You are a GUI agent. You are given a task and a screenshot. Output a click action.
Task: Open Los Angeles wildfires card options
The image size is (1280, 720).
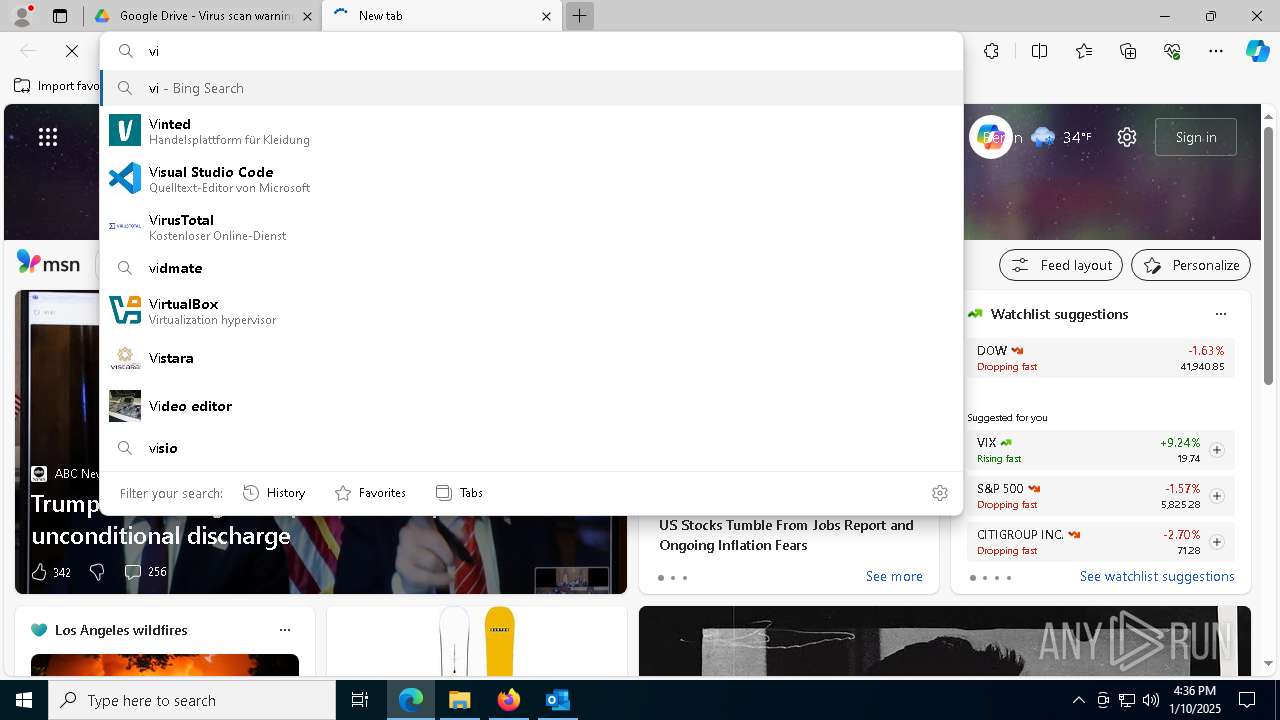tap(285, 630)
